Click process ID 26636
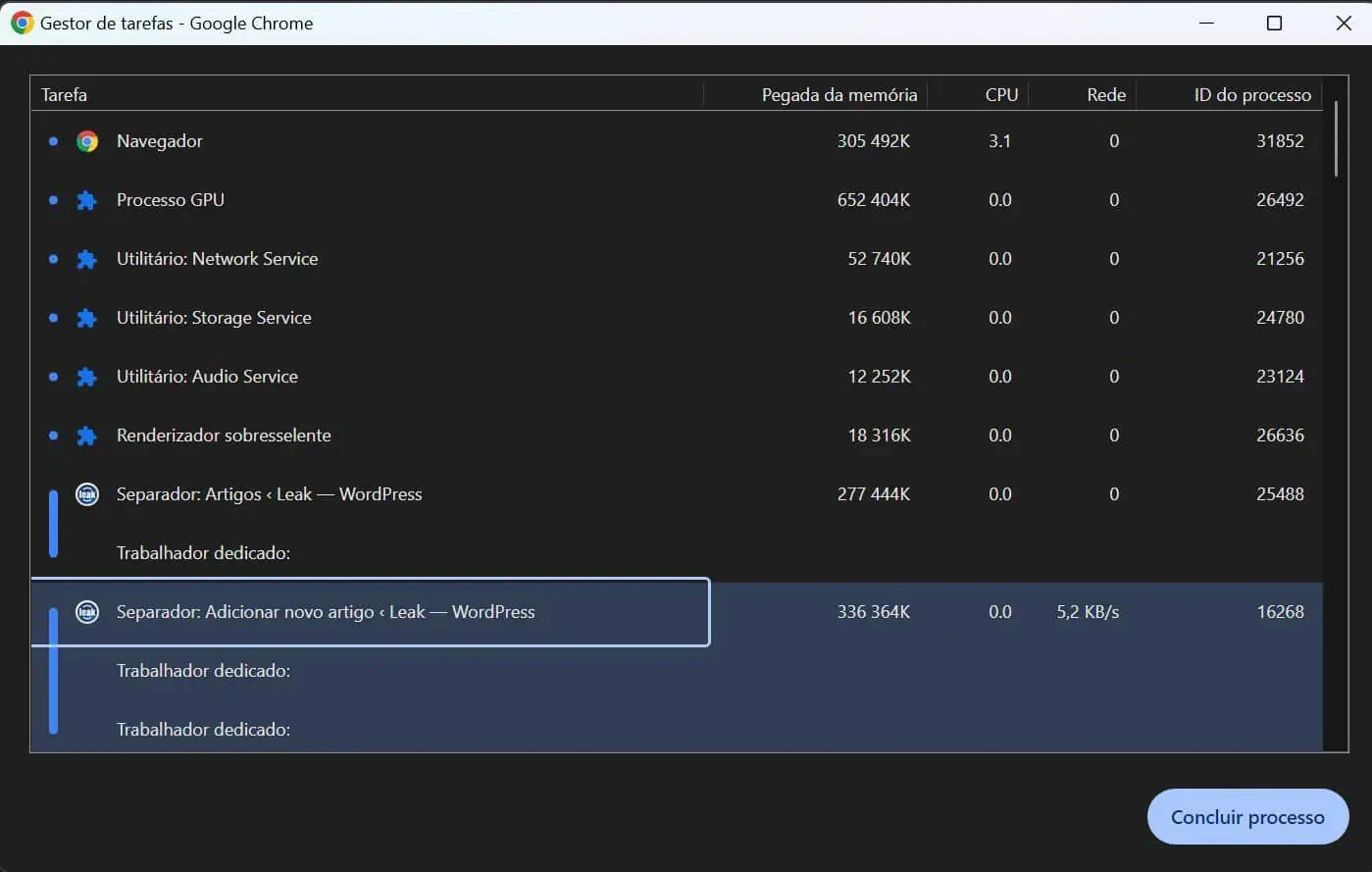The width and height of the screenshot is (1372, 872). [1280, 436]
